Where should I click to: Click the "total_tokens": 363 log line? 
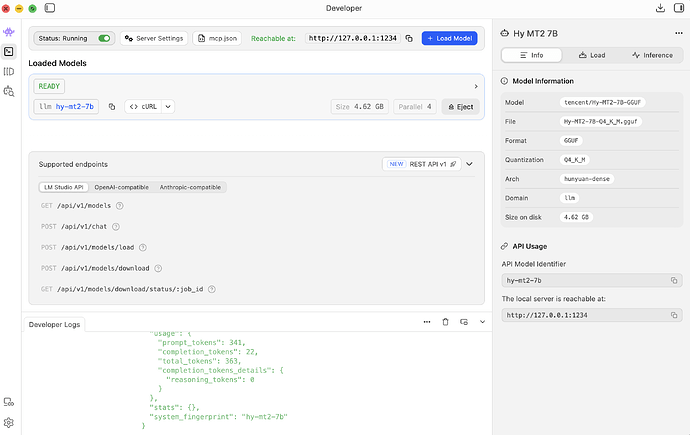(x=199, y=361)
